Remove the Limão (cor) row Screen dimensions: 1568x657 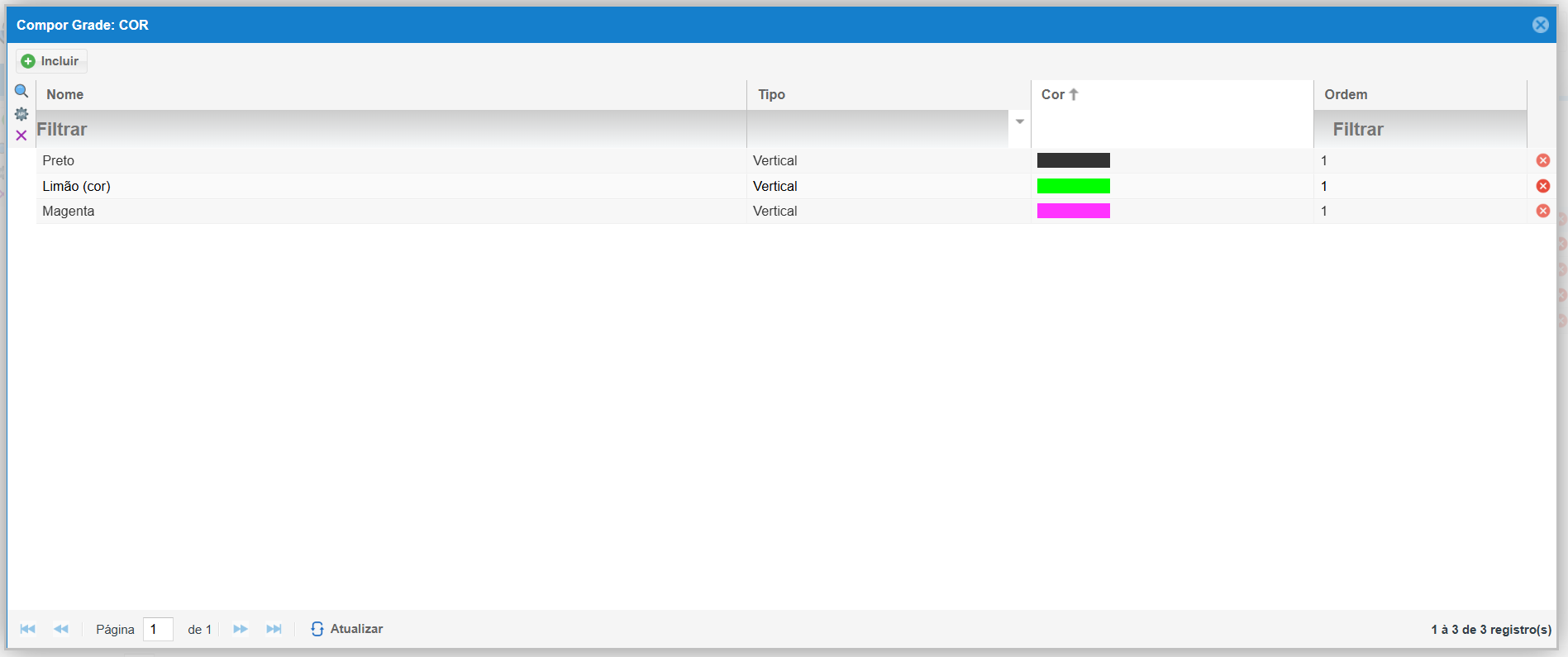point(1542,186)
